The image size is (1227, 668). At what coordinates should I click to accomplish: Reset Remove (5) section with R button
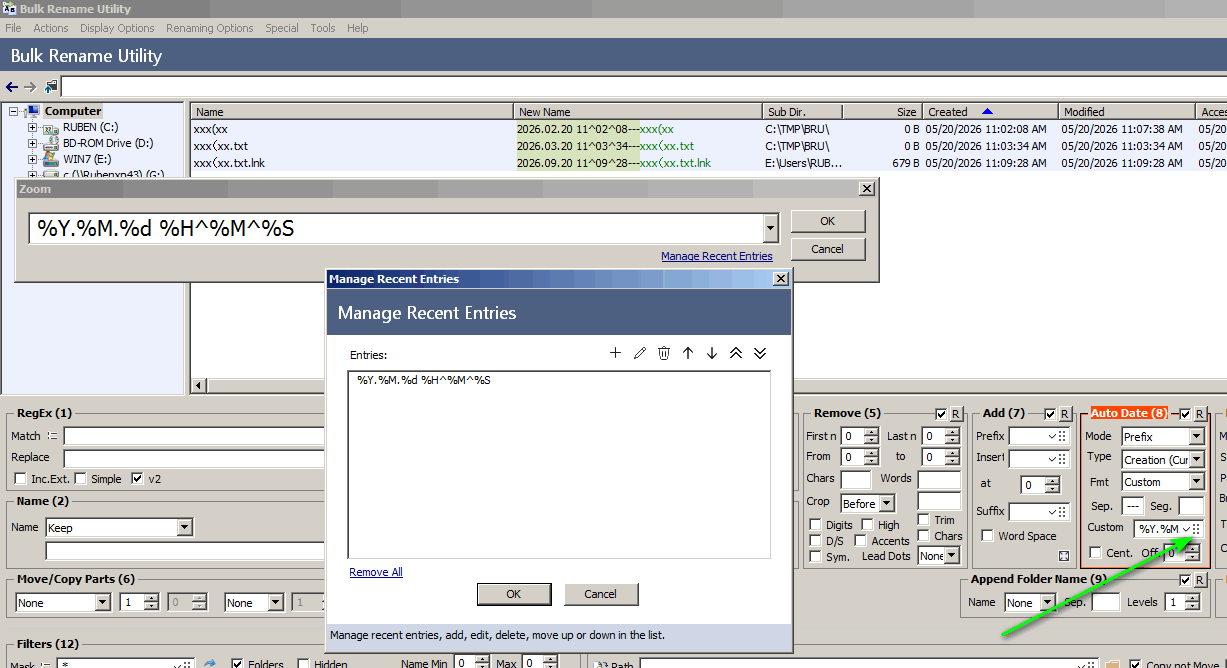click(x=956, y=414)
